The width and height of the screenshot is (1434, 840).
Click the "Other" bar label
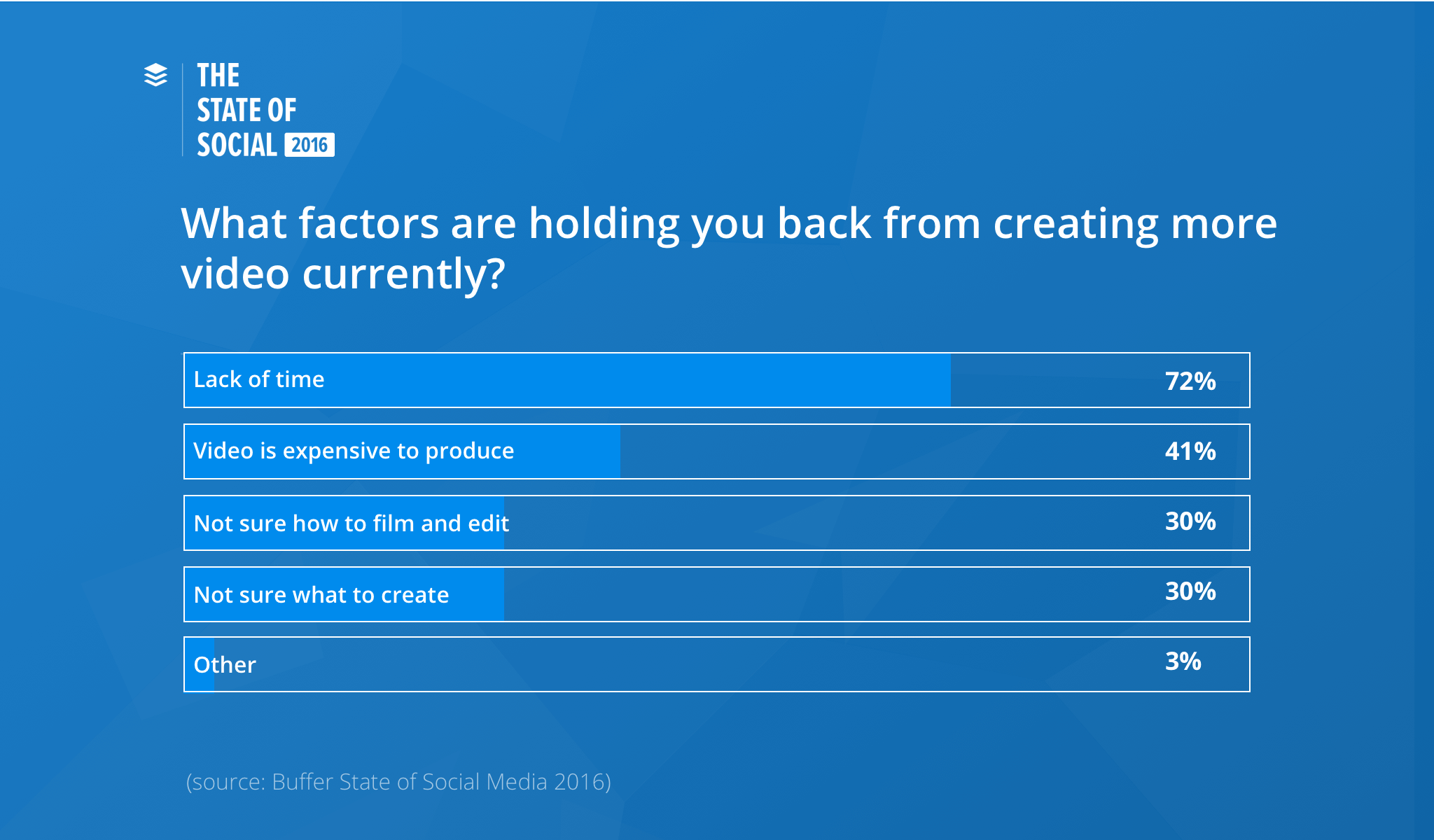pos(225,664)
